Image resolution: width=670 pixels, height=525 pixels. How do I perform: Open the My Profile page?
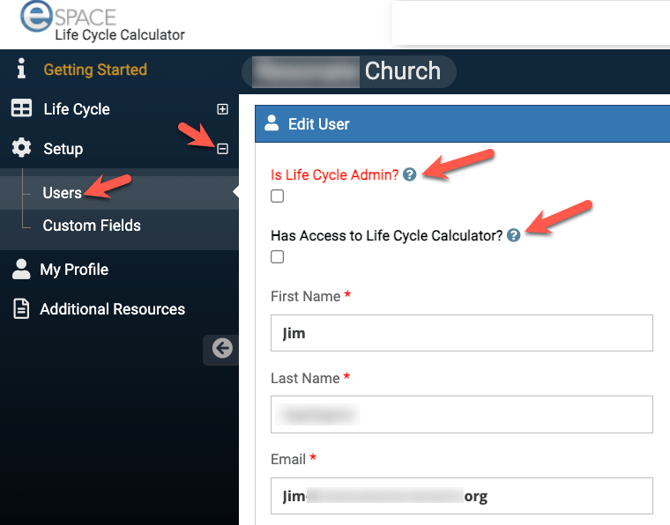click(x=75, y=269)
